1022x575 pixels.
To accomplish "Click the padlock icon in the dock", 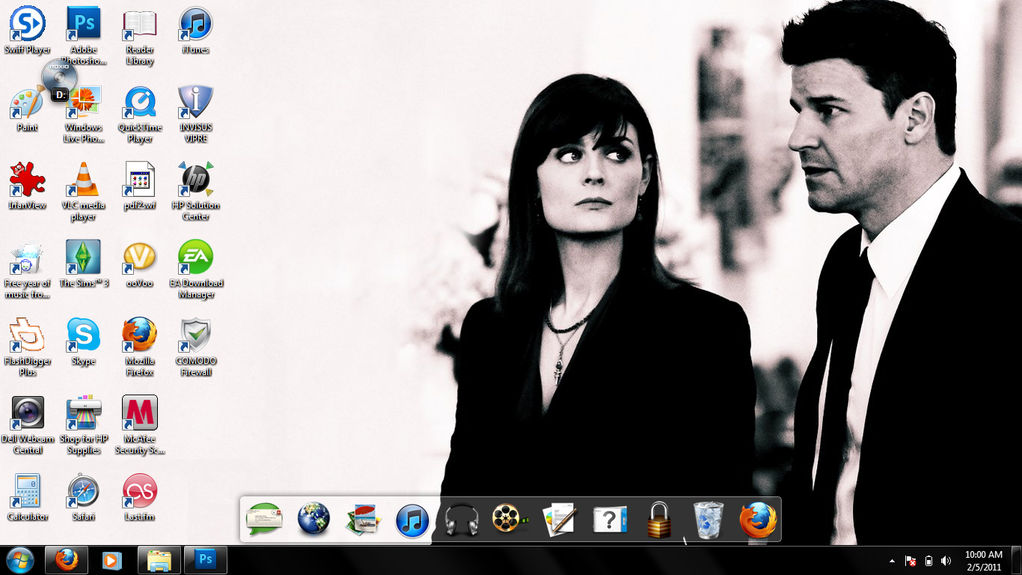I will (x=658, y=519).
